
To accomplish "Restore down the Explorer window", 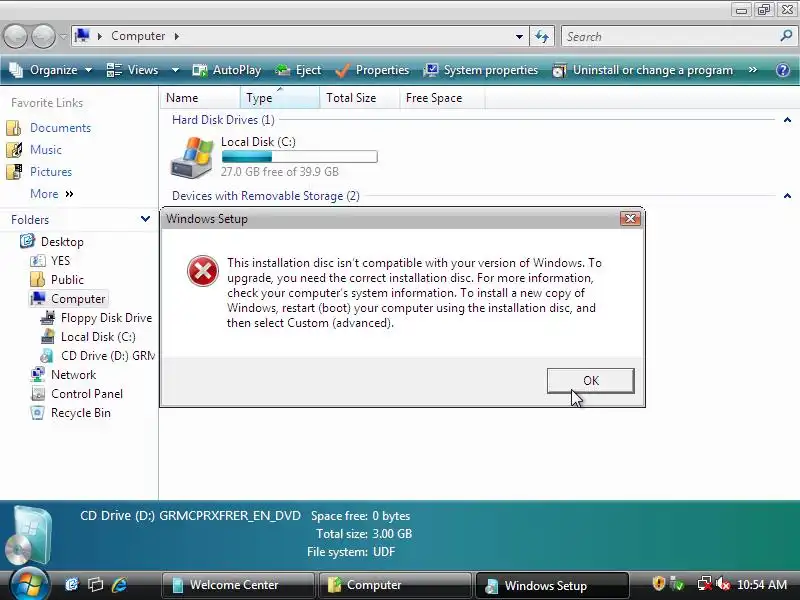I will pyautogui.click(x=763, y=10).
